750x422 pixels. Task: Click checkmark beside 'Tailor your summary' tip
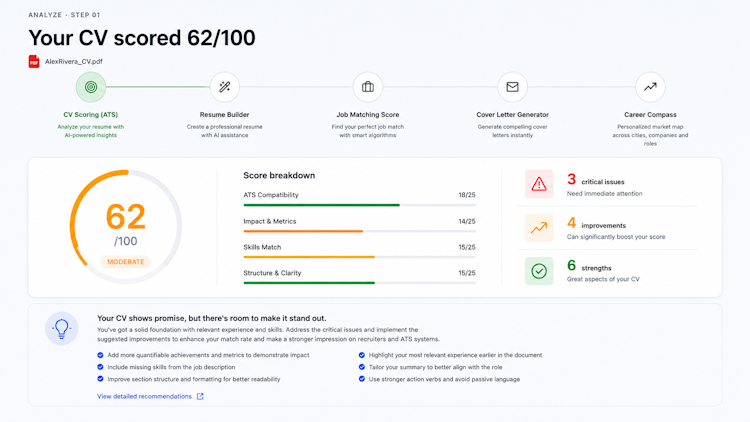click(x=362, y=367)
